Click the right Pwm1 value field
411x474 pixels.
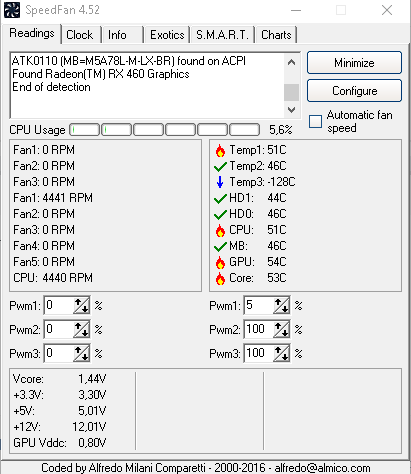(259, 305)
